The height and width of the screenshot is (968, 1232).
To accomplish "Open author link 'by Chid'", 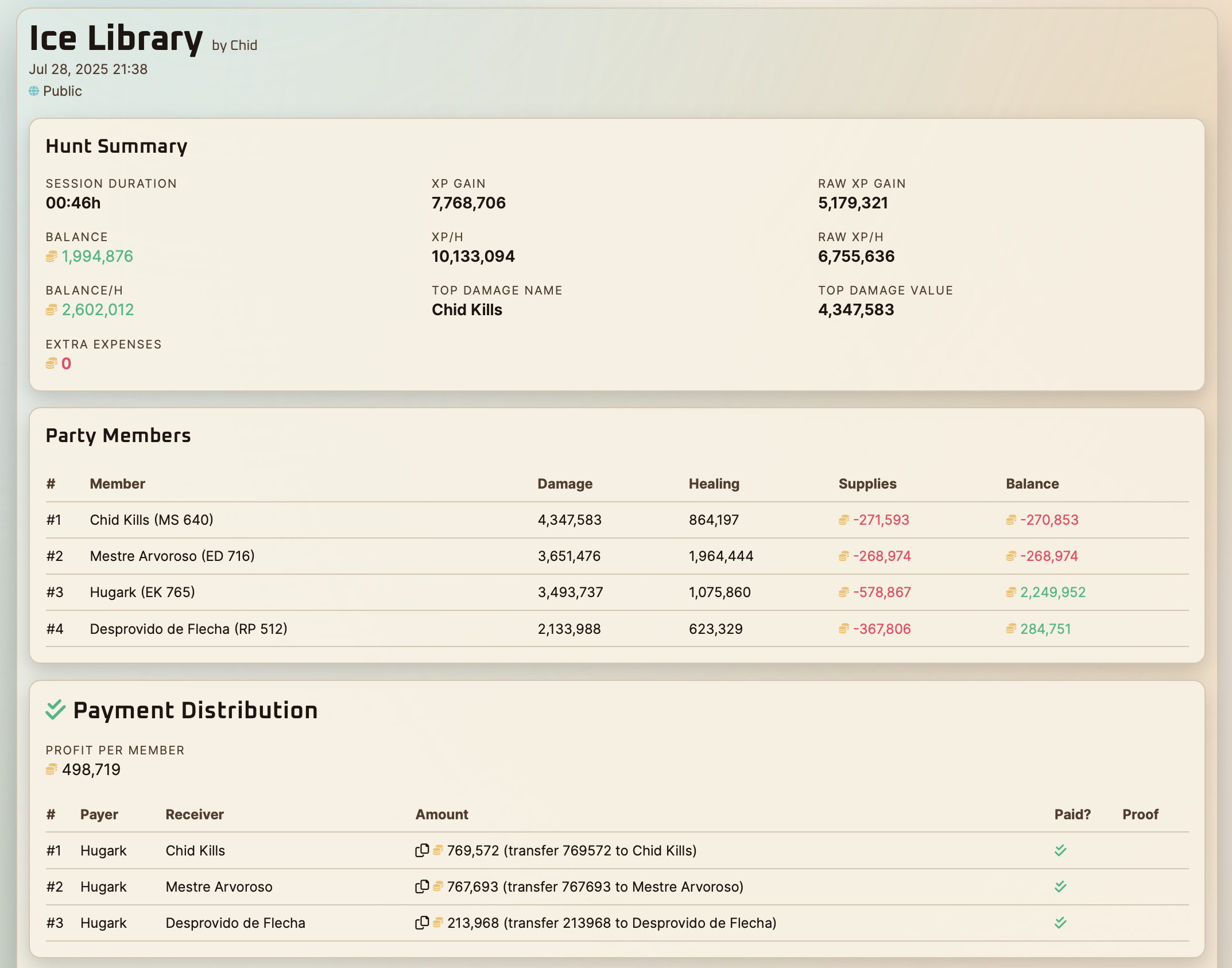I will 234,45.
